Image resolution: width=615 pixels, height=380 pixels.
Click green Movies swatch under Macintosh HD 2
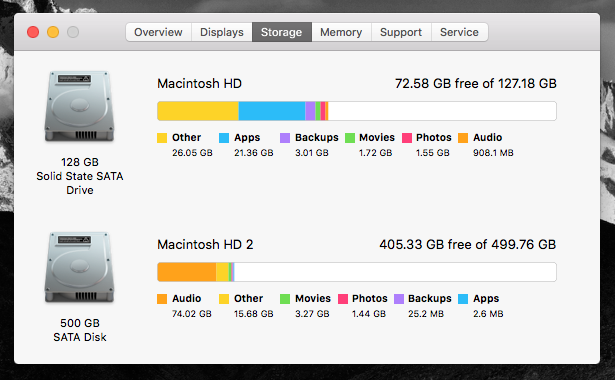(x=285, y=299)
